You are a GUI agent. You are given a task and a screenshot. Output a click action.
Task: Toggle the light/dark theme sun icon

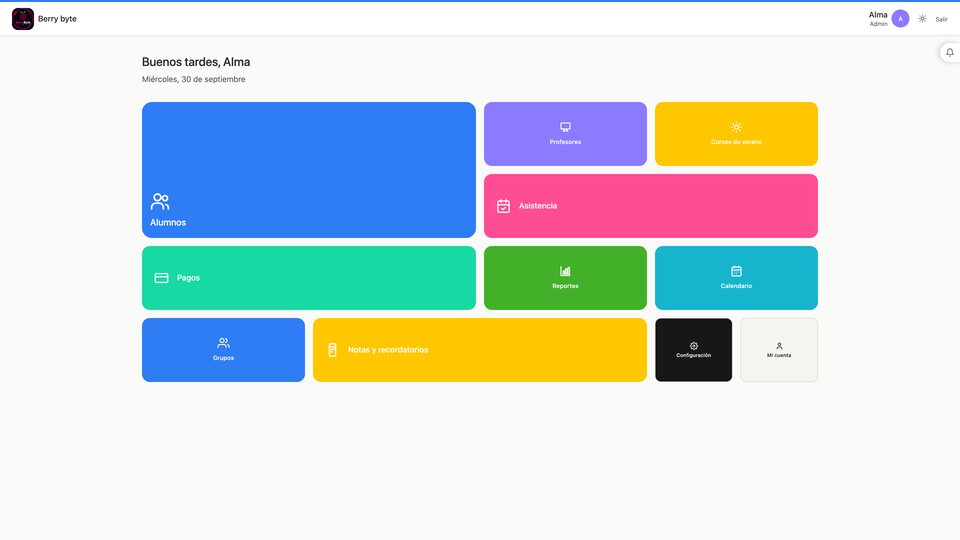point(922,19)
